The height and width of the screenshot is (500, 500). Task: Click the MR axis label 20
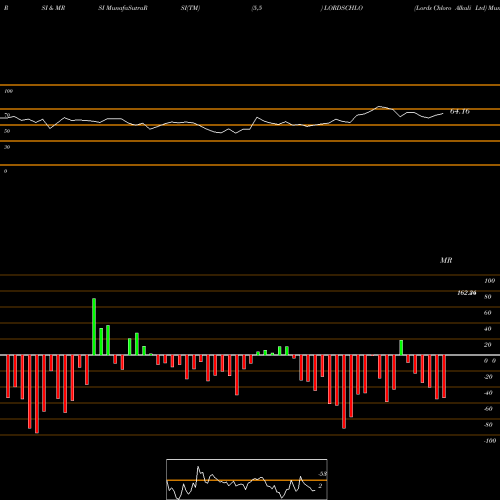[x=488, y=345]
